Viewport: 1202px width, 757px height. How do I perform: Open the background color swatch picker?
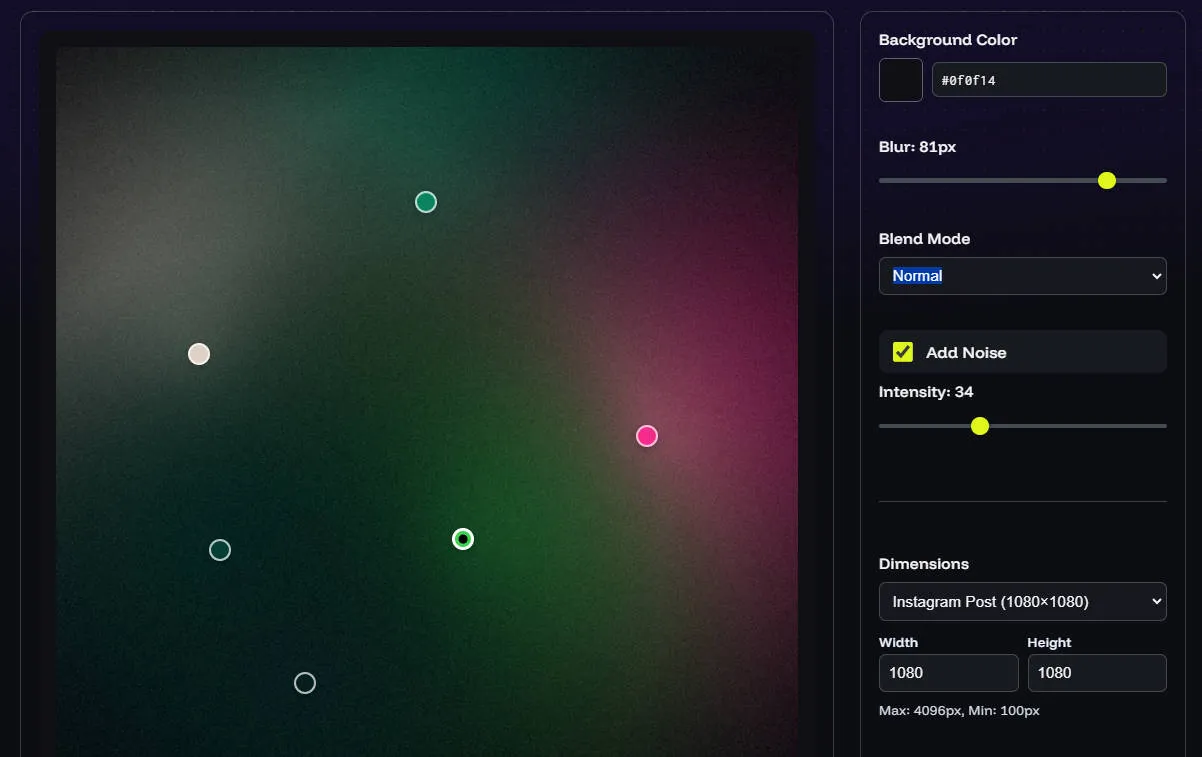pyautogui.click(x=901, y=80)
